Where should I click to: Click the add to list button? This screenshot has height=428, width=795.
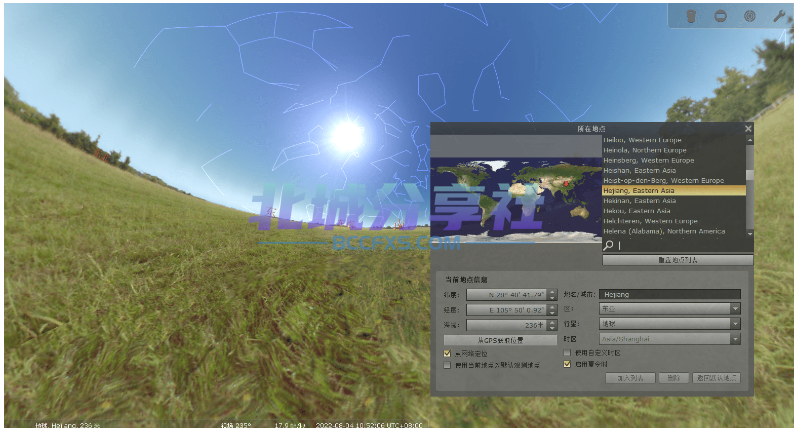[630, 378]
